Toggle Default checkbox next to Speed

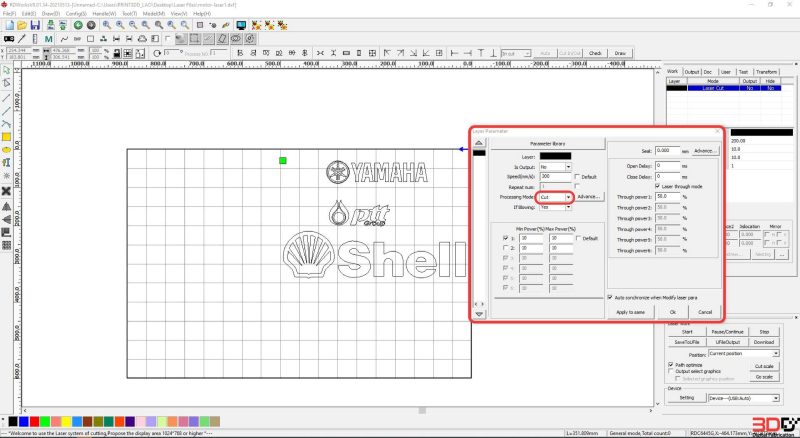[x=577, y=177]
